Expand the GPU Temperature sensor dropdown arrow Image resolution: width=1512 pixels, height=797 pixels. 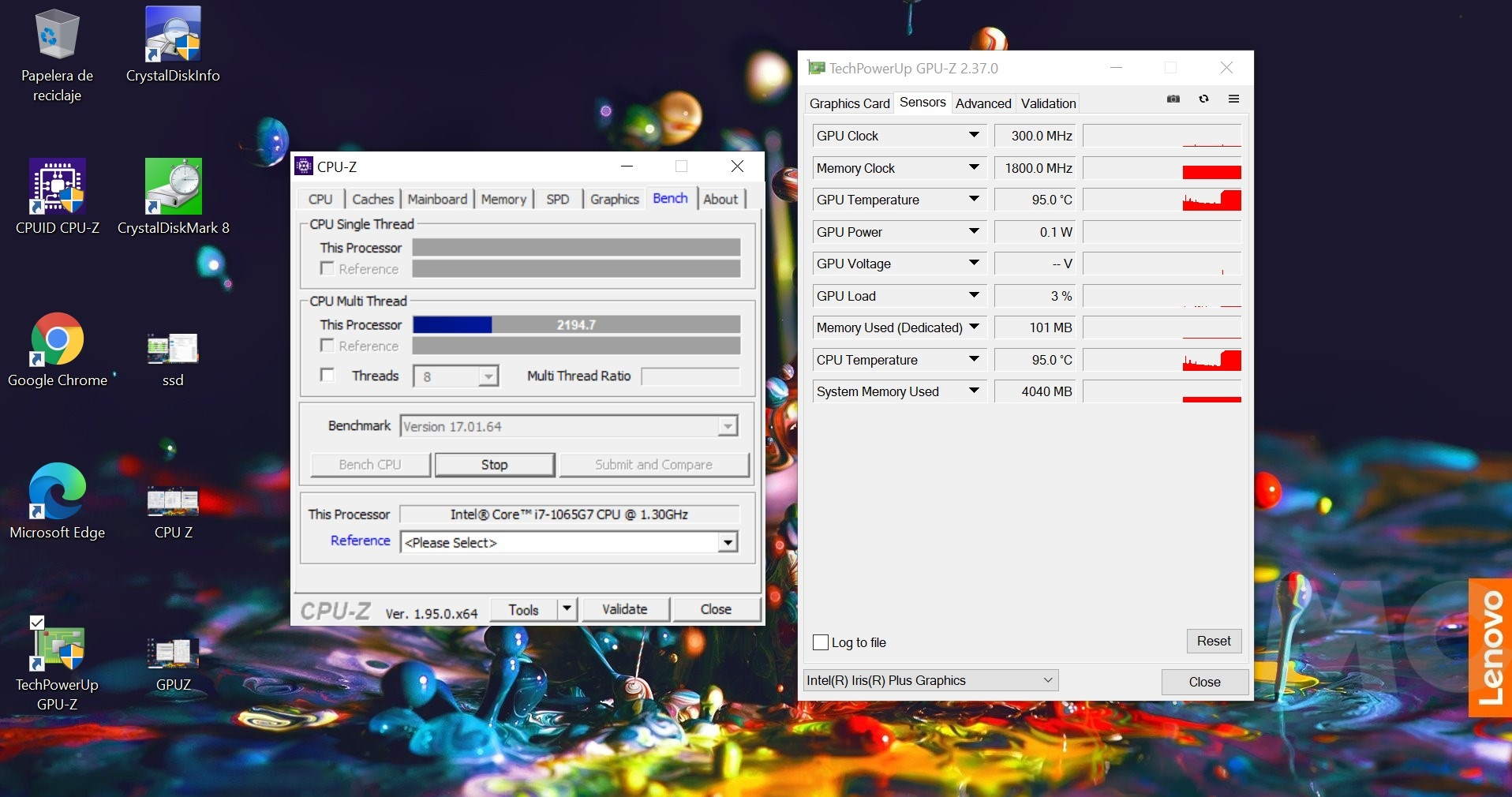(974, 200)
